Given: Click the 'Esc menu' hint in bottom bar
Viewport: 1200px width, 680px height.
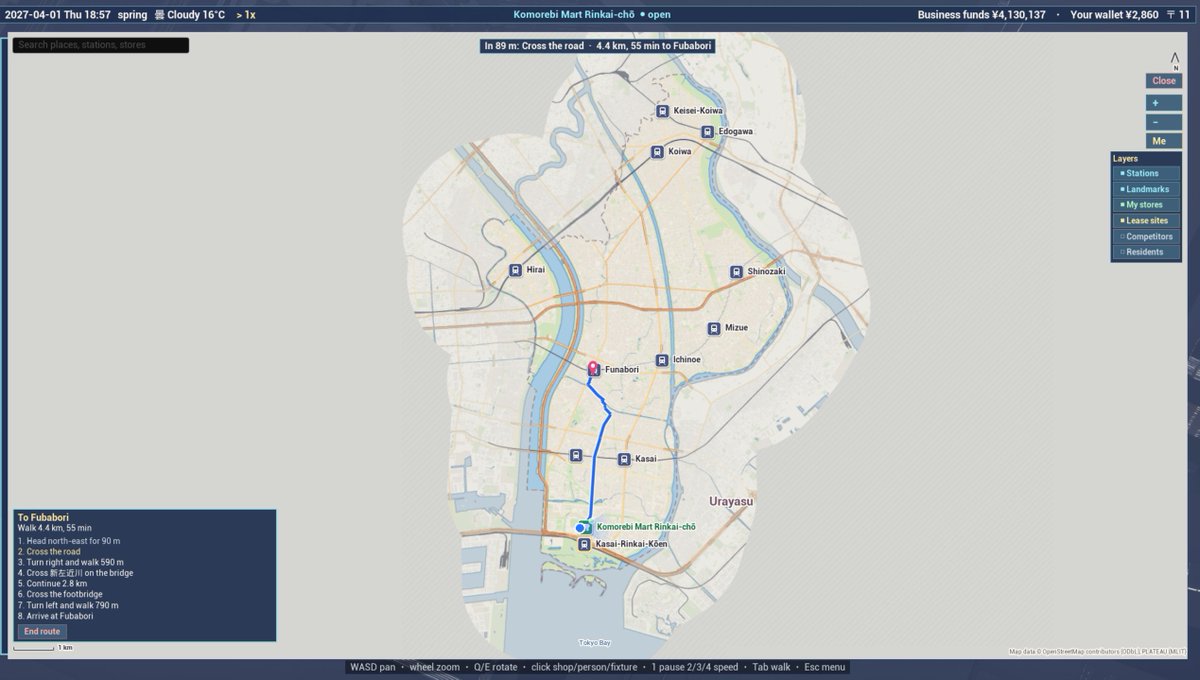Looking at the screenshot, I should (x=825, y=667).
